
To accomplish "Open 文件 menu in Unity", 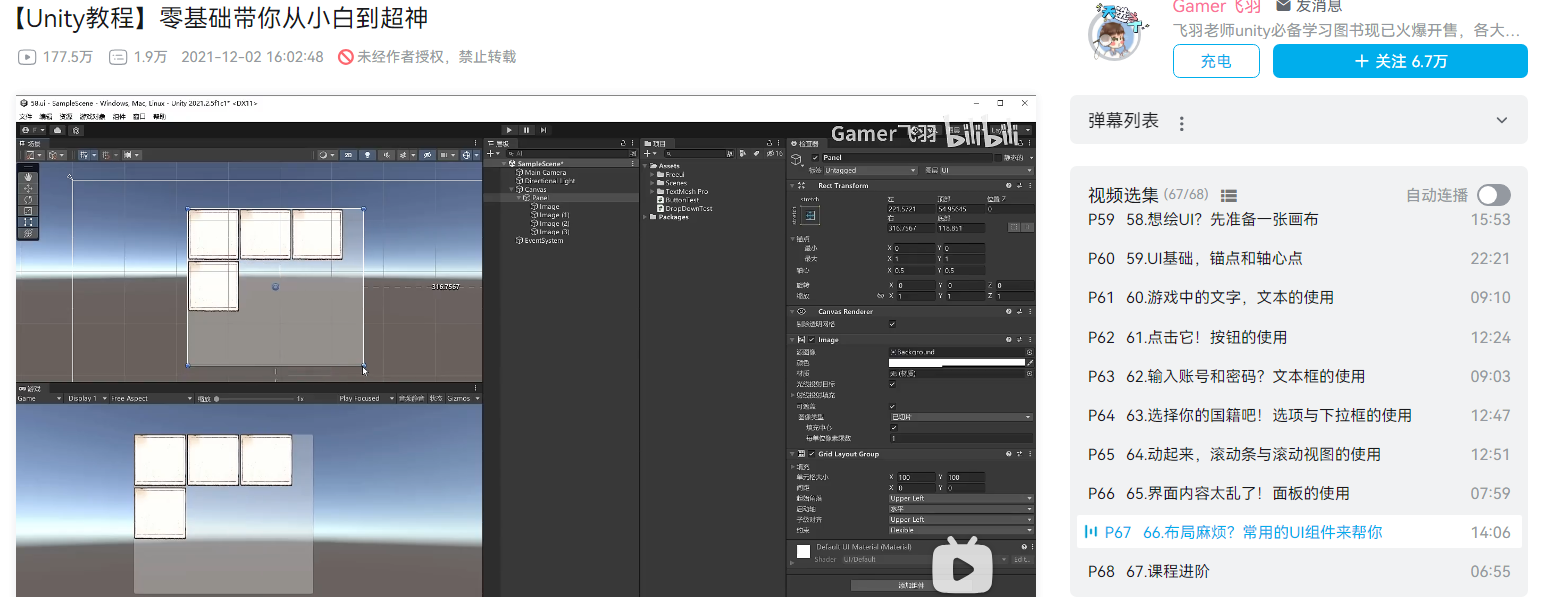I will coord(25,116).
